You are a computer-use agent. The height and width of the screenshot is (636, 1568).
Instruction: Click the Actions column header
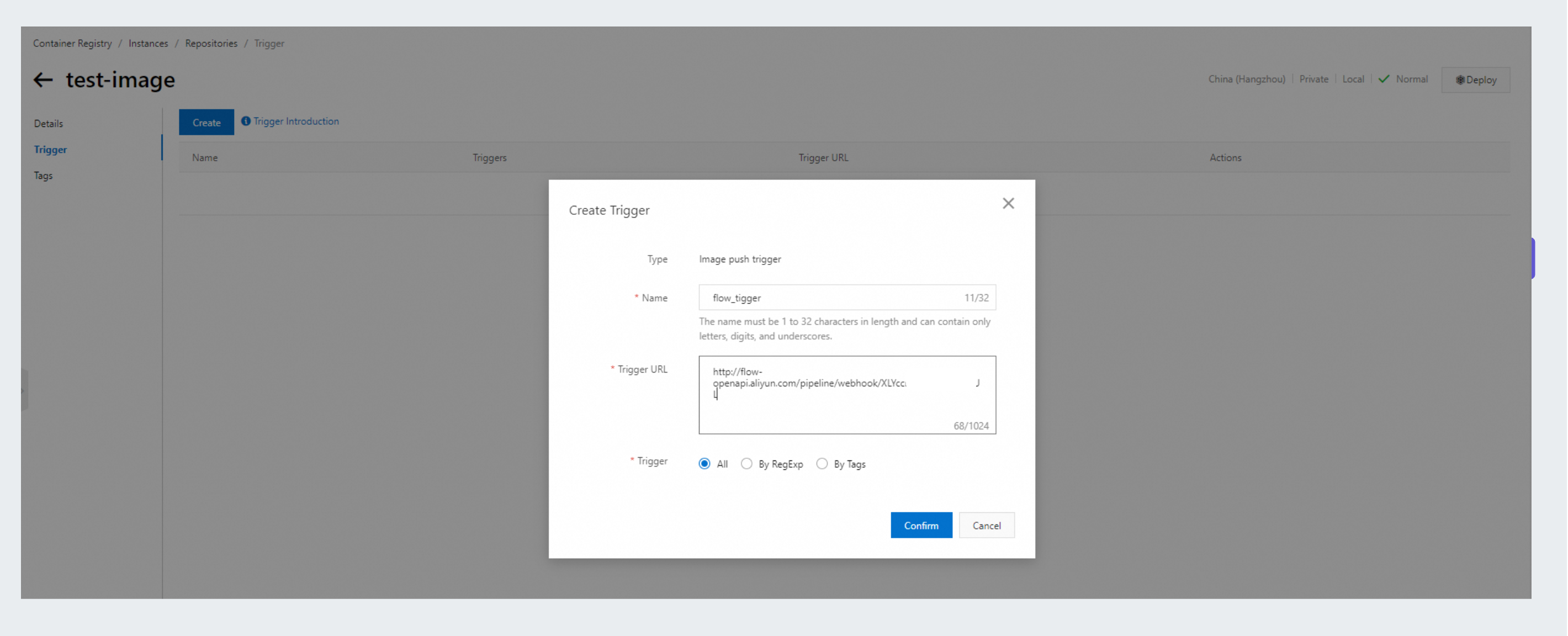point(1225,158)
